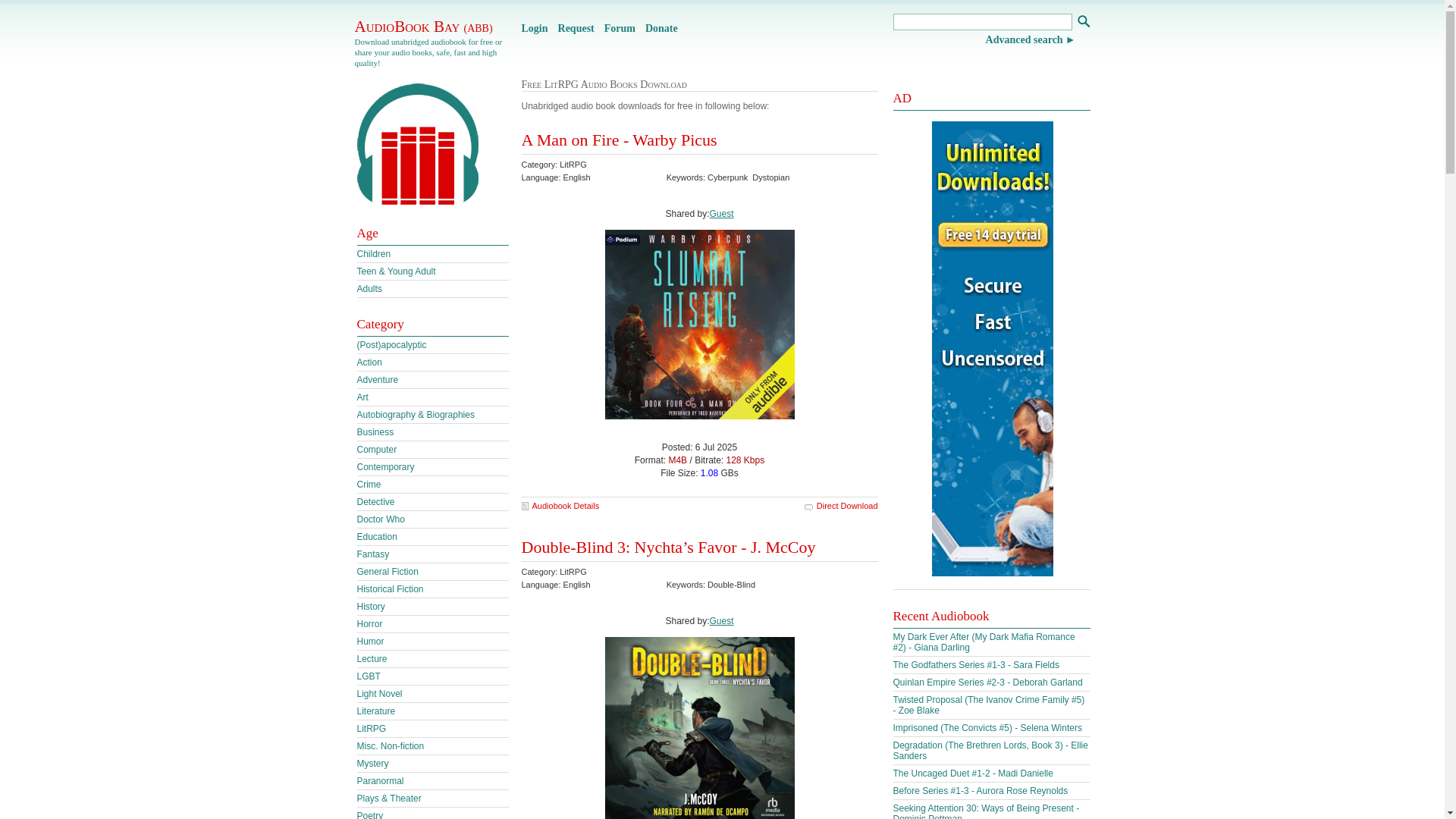Open Double-Blind cover thumbnail
Image resolution: width=1456 pixels, height=819 pixels.
[699, 728]
